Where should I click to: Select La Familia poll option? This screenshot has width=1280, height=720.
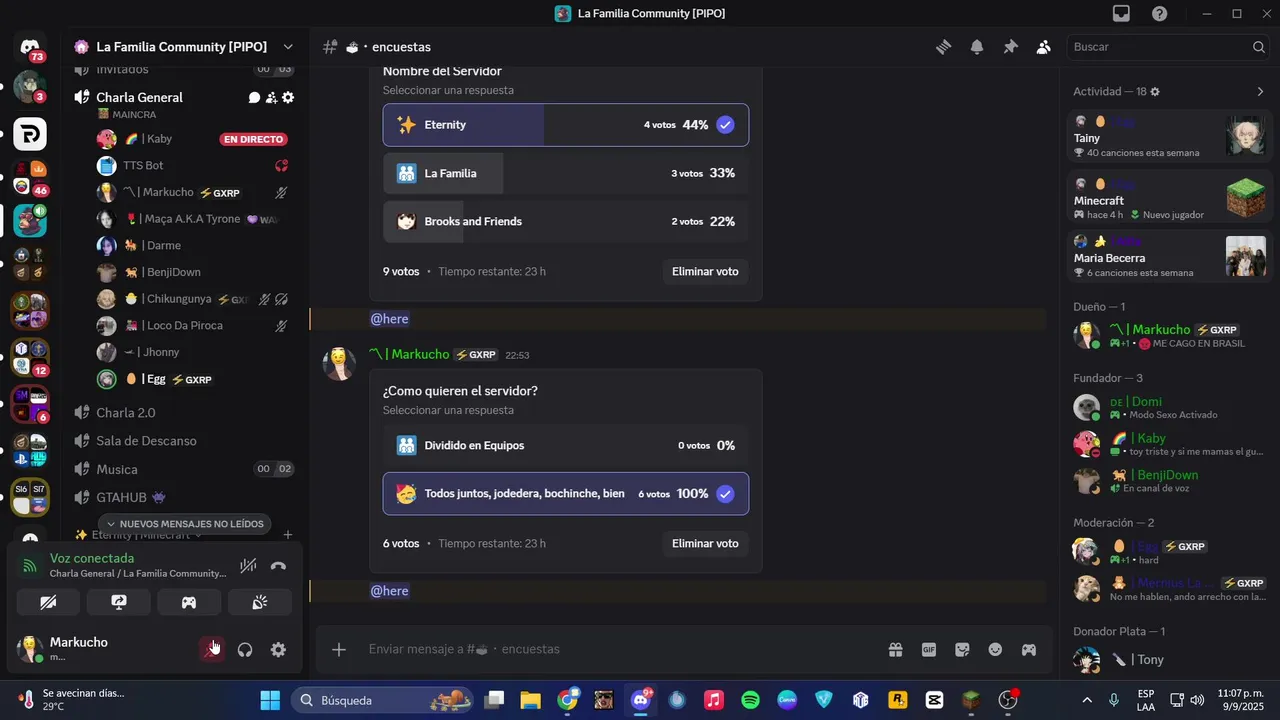coord(565,173)
